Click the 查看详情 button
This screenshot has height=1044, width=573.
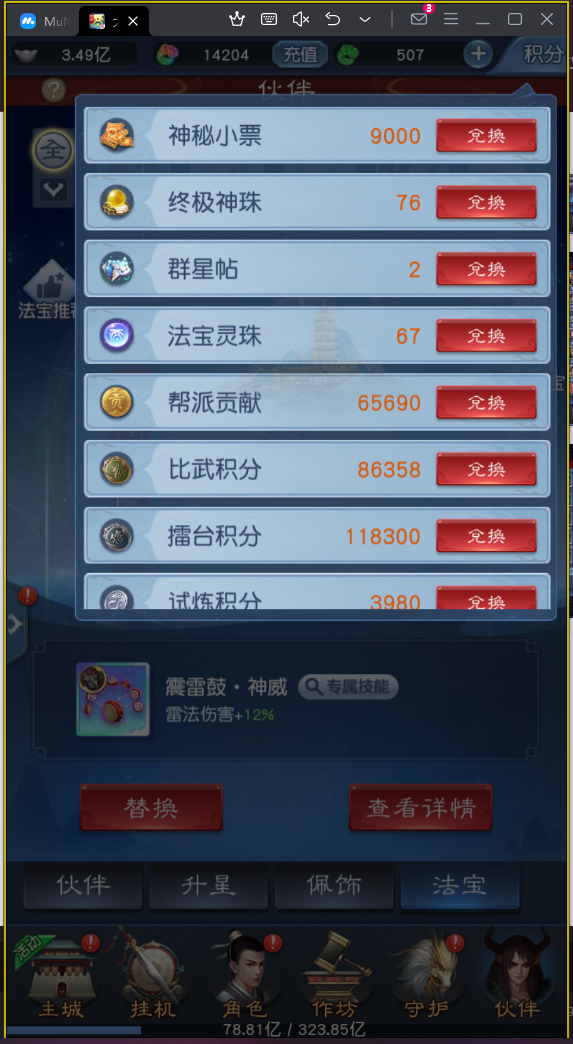tap(421, 808)
